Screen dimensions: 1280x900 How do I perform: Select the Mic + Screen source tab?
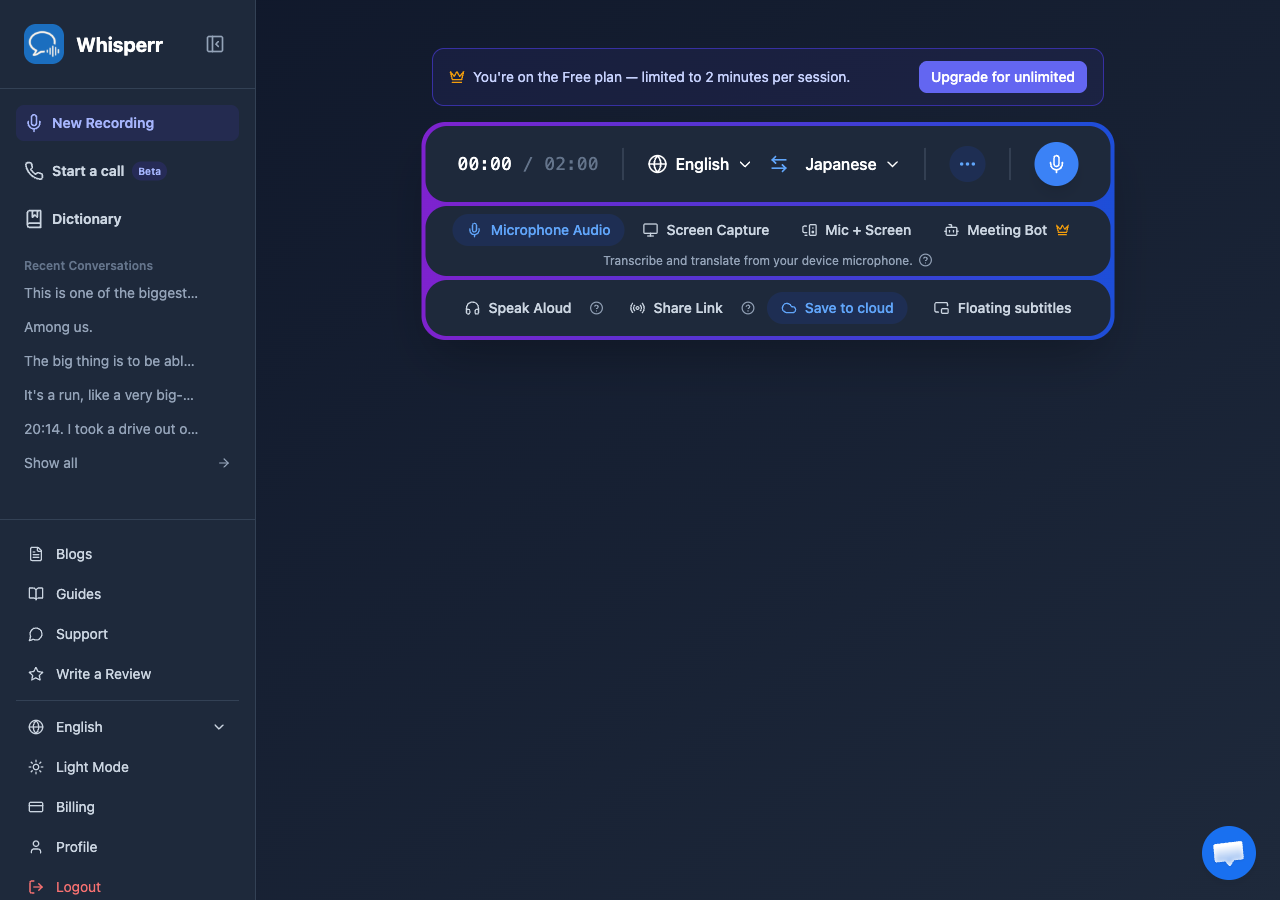tap(856, 230)
